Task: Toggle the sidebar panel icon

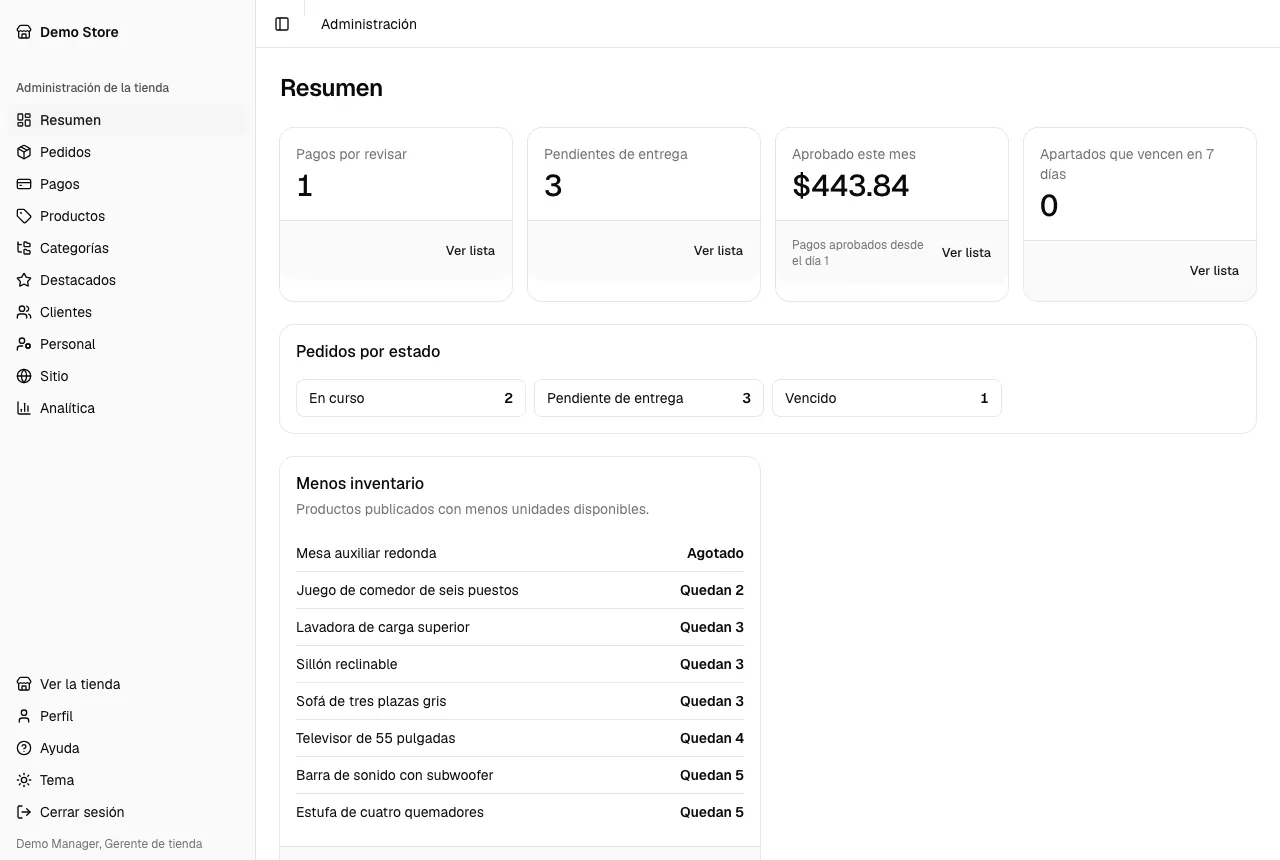Action: [x=282, y=24]
